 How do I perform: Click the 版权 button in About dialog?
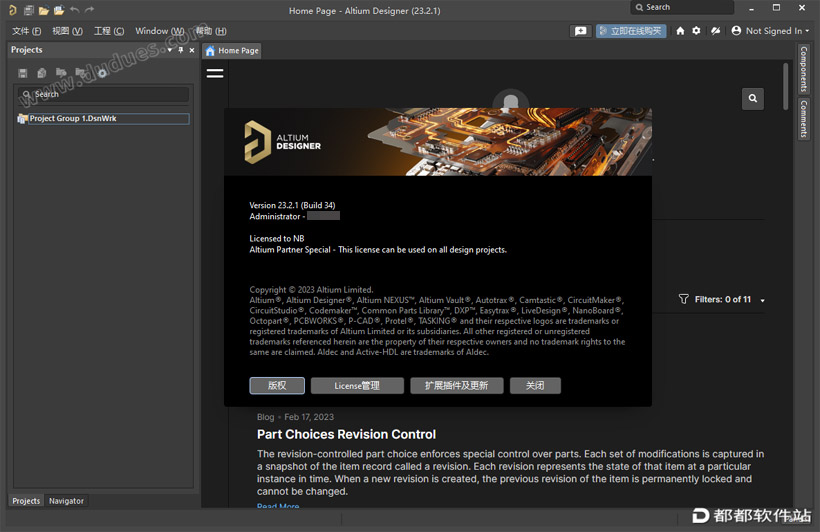point(277,386)
